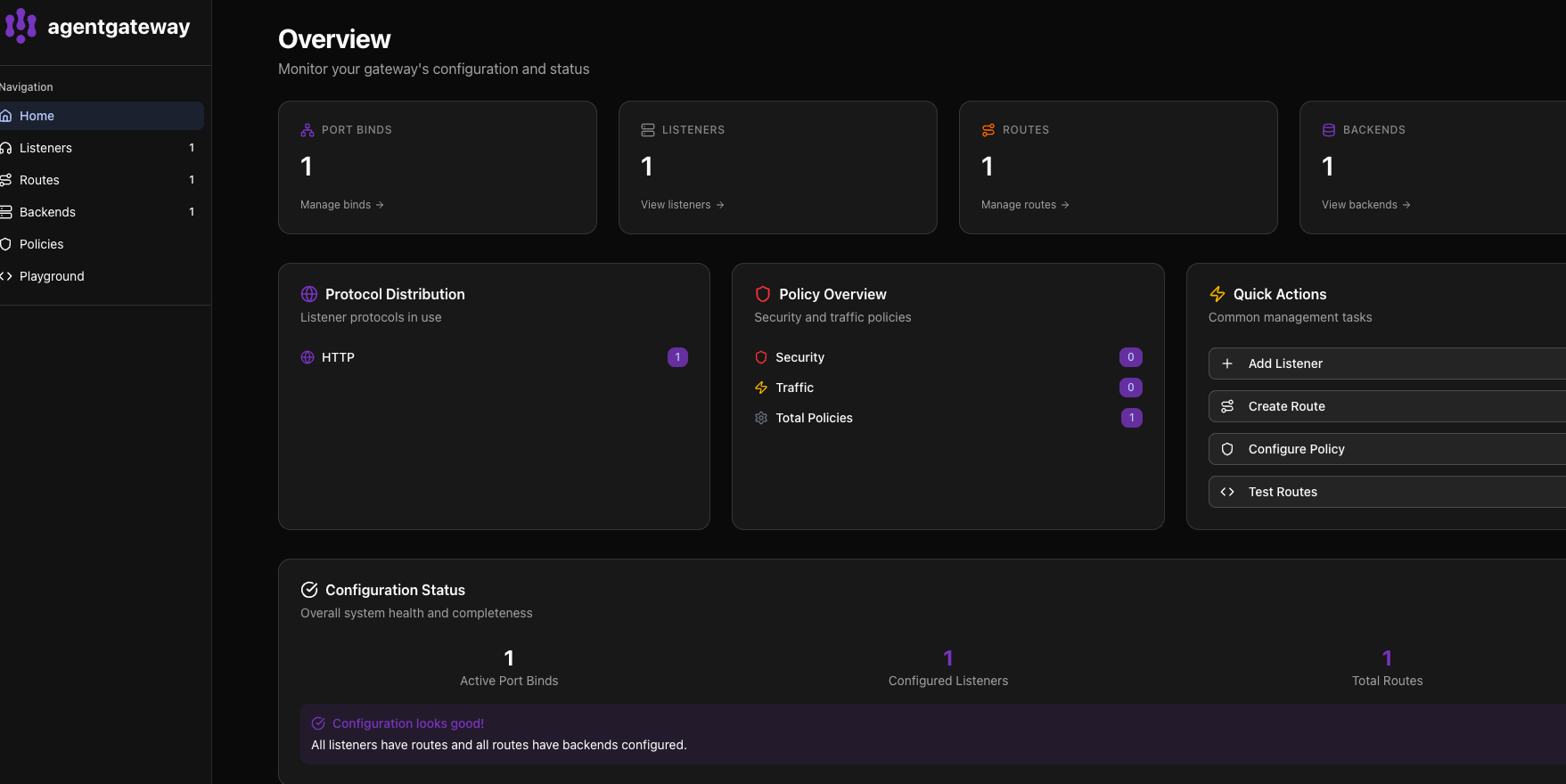Click the Listeners count in sidebar
Screen dimensions: 1566x784
[192, 148]
